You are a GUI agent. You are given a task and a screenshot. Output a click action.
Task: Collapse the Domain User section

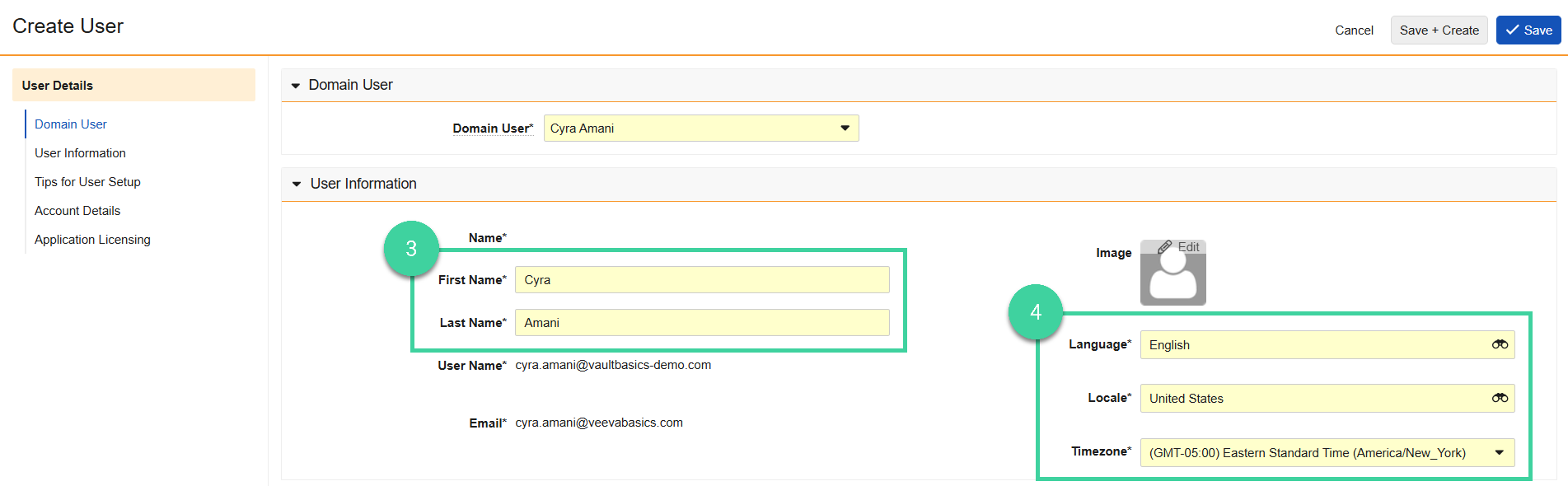tap(296, 86)
